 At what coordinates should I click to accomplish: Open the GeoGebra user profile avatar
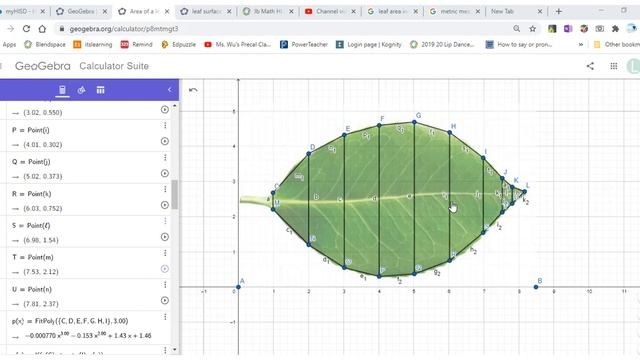(633, 66)
